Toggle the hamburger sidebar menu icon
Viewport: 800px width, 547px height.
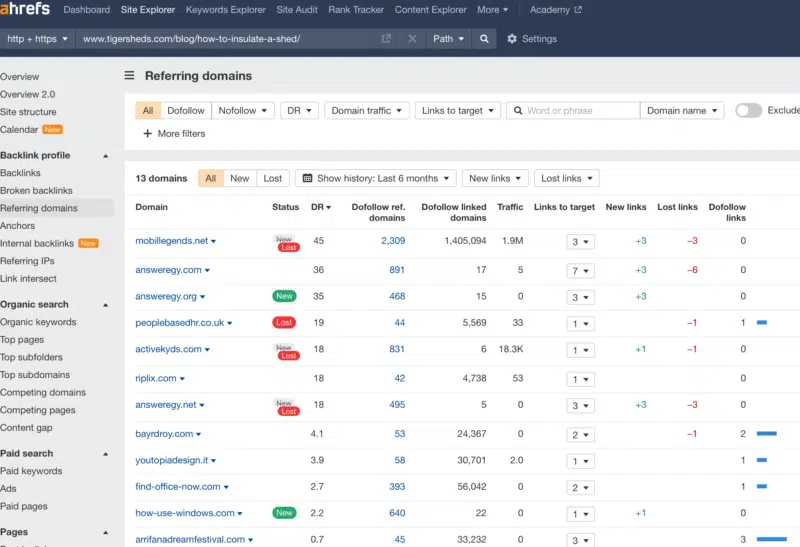pos(129,76)
